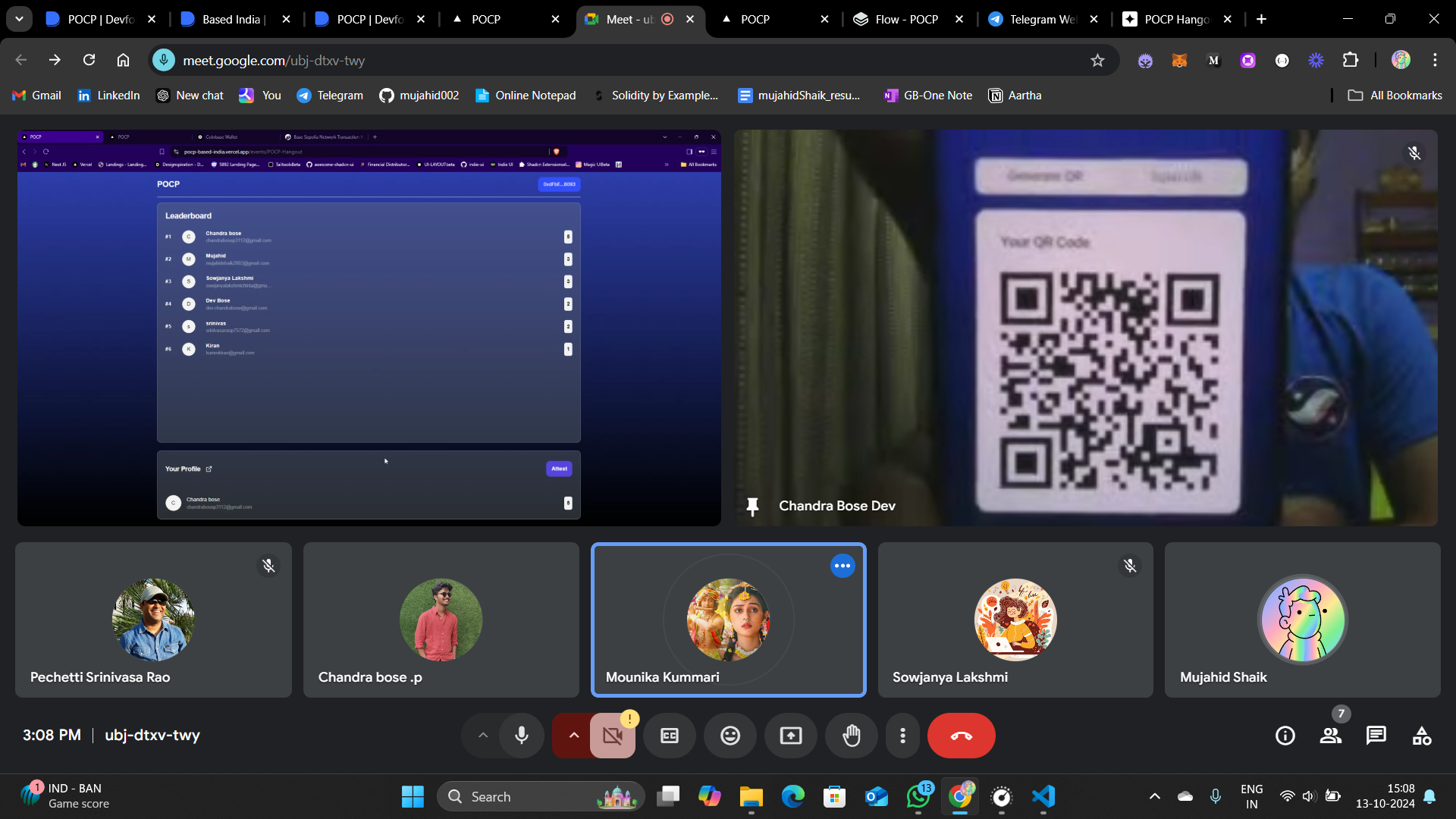Switch to the Telegram Web tab

[x=1042, y=19]
